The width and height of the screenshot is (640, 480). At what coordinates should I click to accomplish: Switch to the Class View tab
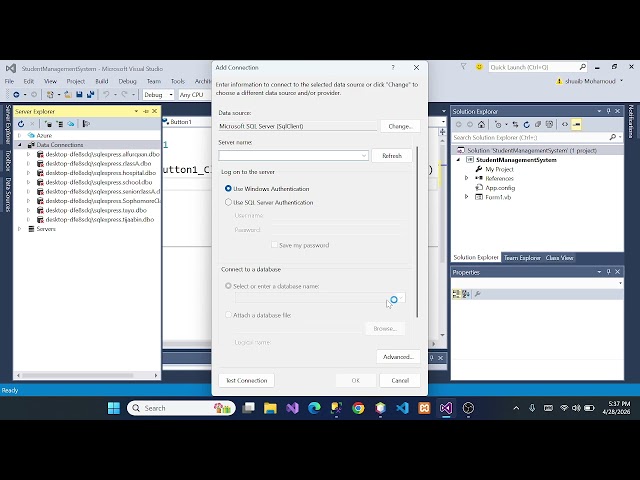click(560, 258)
